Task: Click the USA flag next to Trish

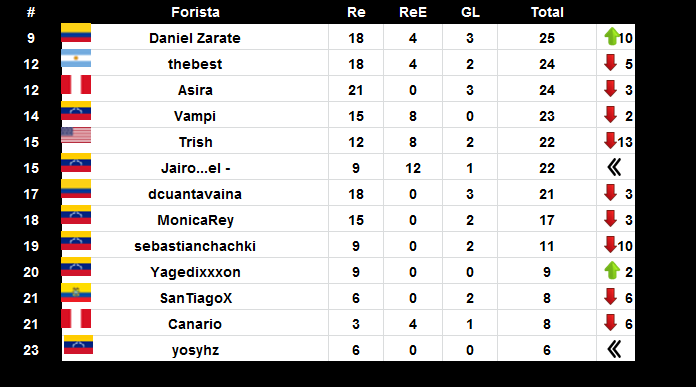Action: 76,135
